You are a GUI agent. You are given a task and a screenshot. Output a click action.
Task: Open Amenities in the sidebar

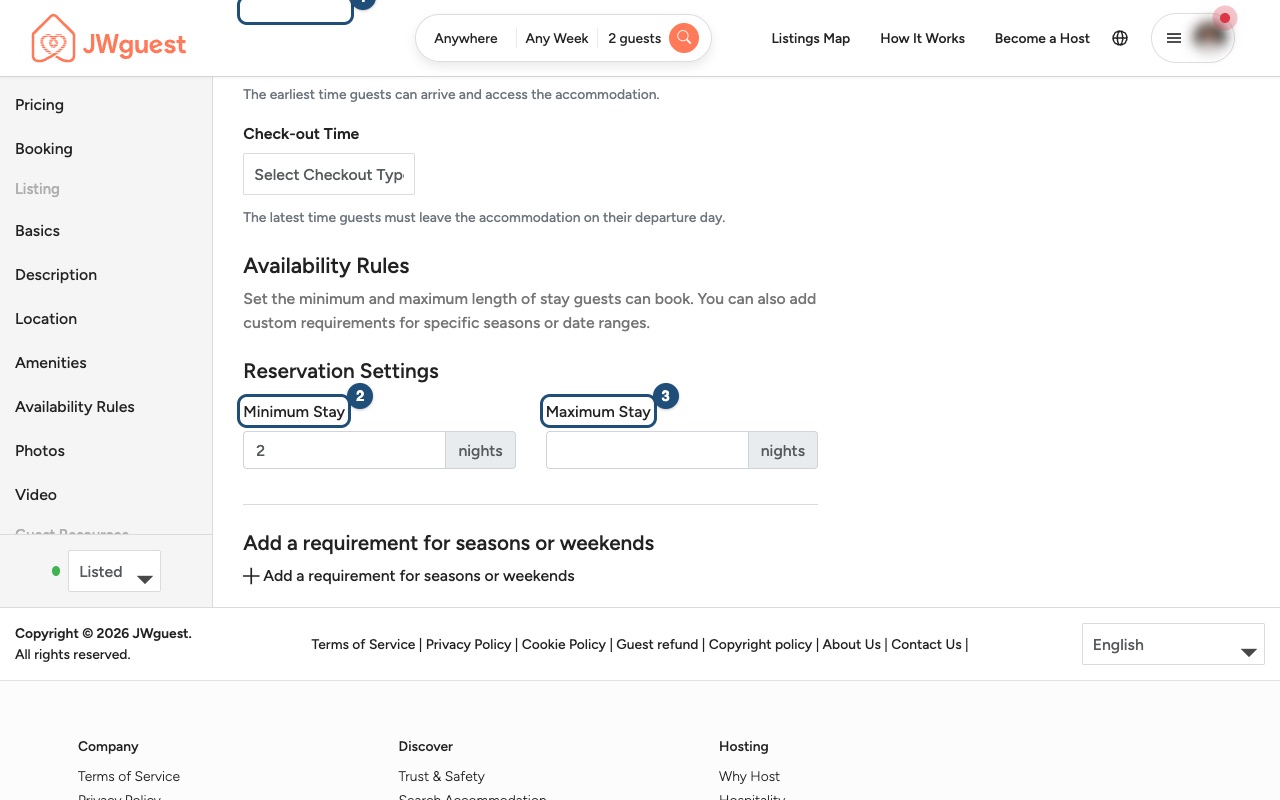pyautogui.click(x=51, y=363)
